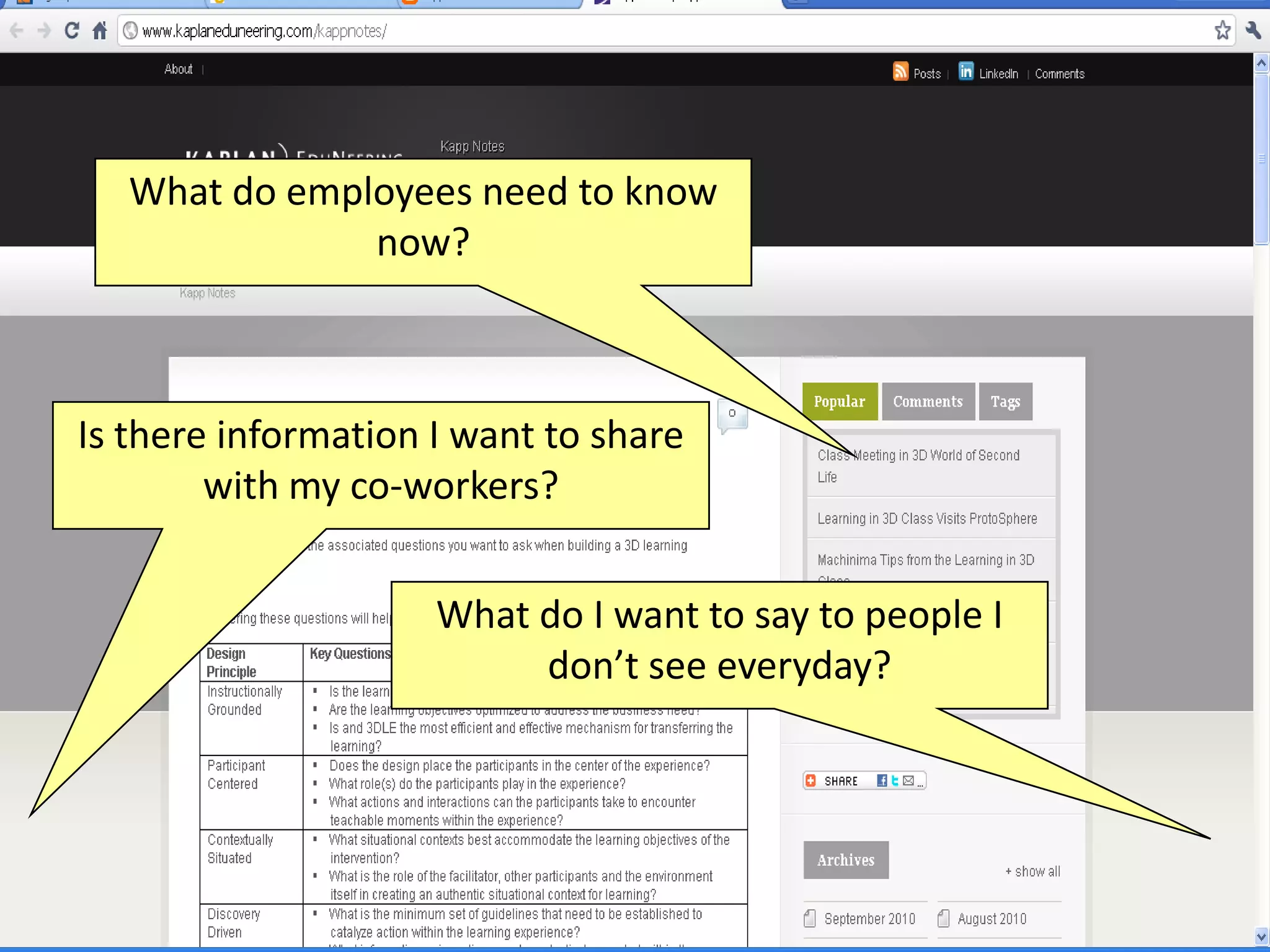Click the Key Questions column header
This screenshot has height=952, width=1270.
click(350, 654)
